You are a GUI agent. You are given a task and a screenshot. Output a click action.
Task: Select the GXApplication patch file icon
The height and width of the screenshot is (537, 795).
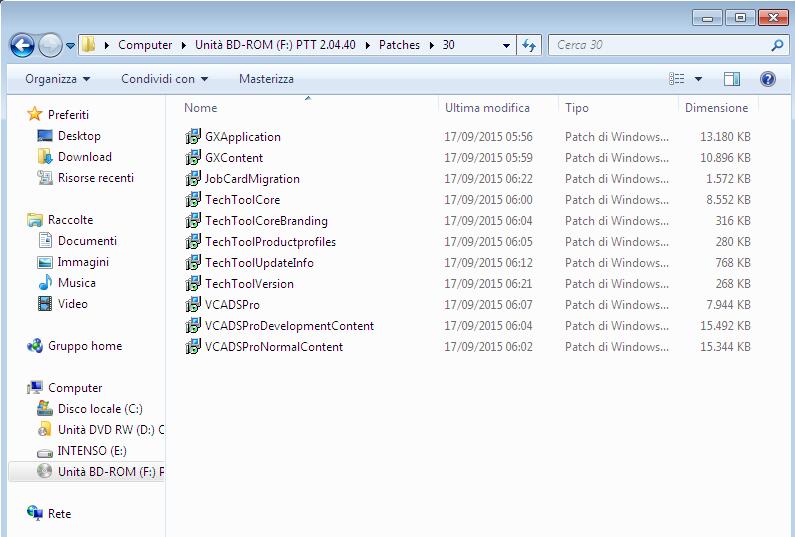(x=193, y=136)
